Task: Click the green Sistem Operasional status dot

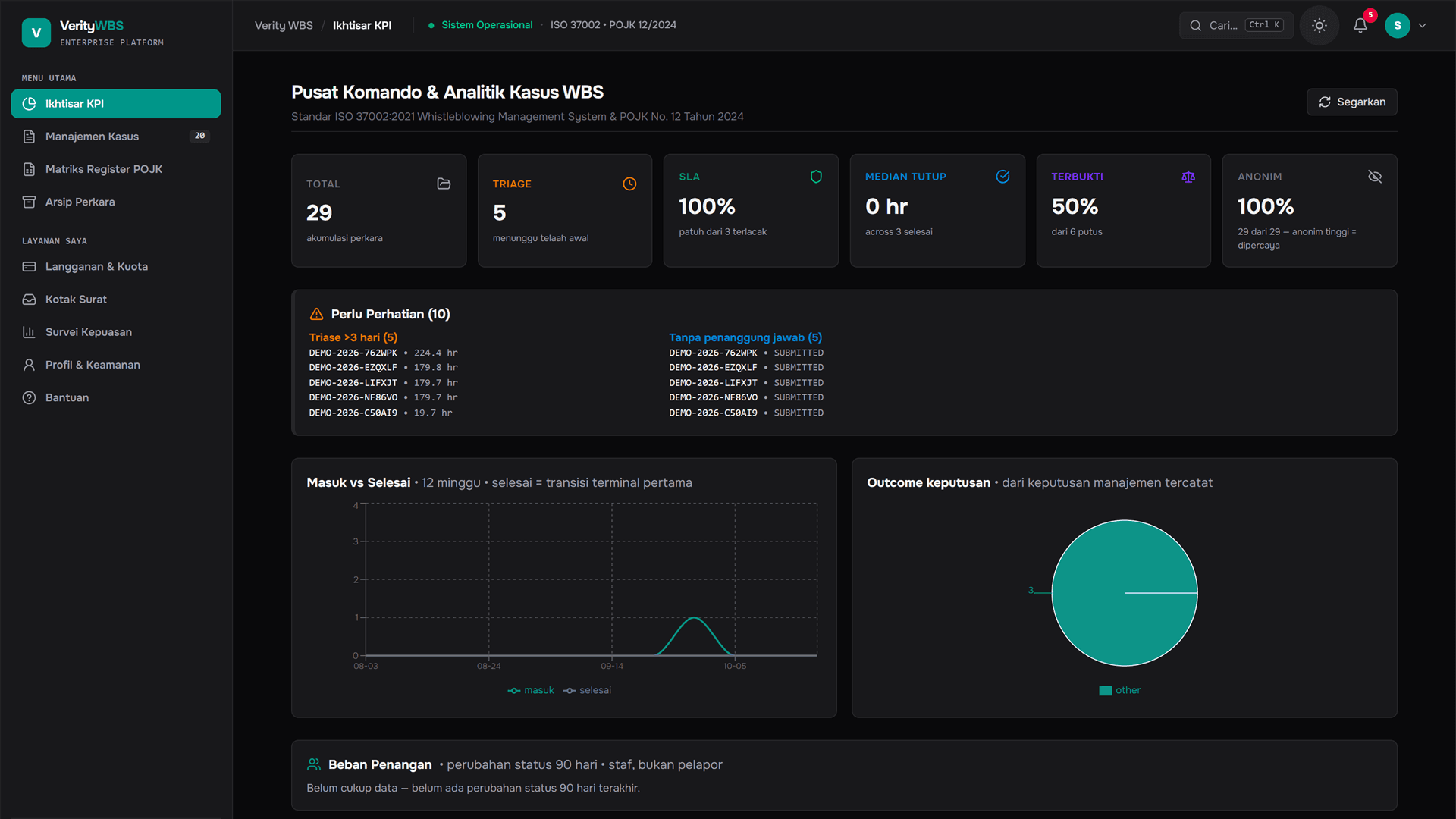Action: tap(431, 26)
